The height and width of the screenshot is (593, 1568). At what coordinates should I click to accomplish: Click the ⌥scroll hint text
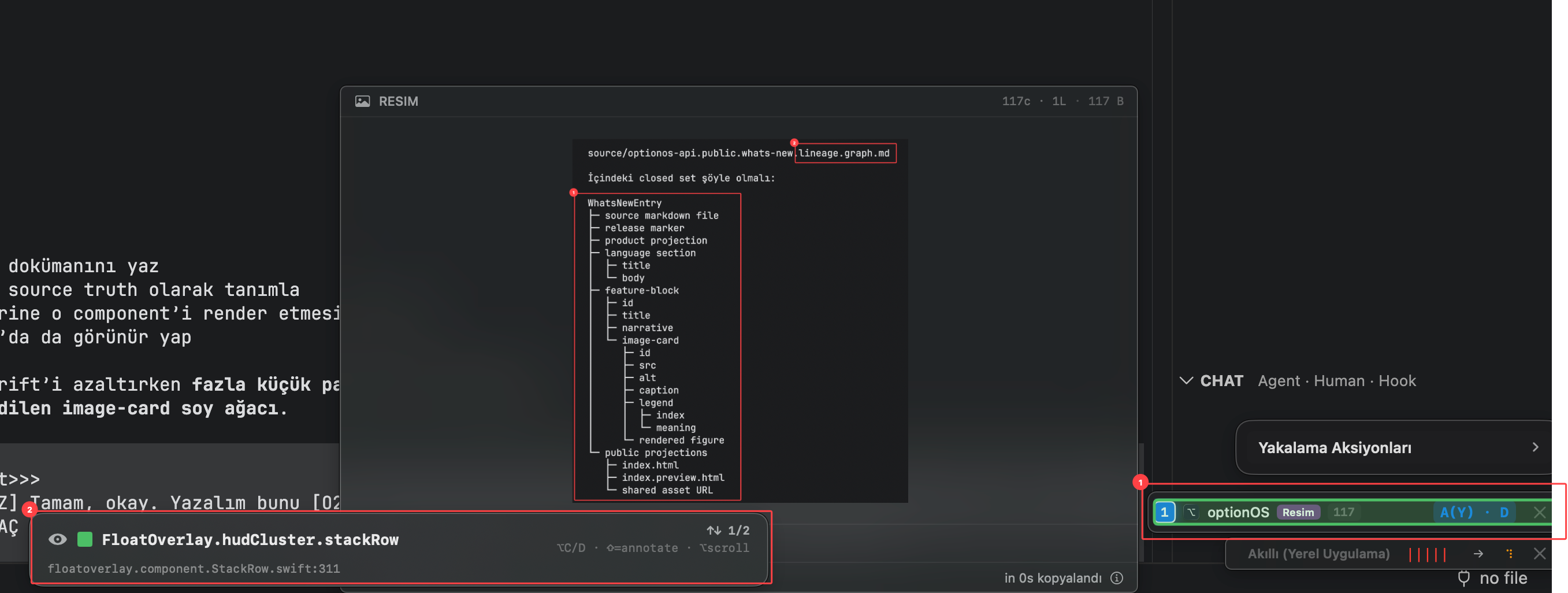click(x=724, y=548)
